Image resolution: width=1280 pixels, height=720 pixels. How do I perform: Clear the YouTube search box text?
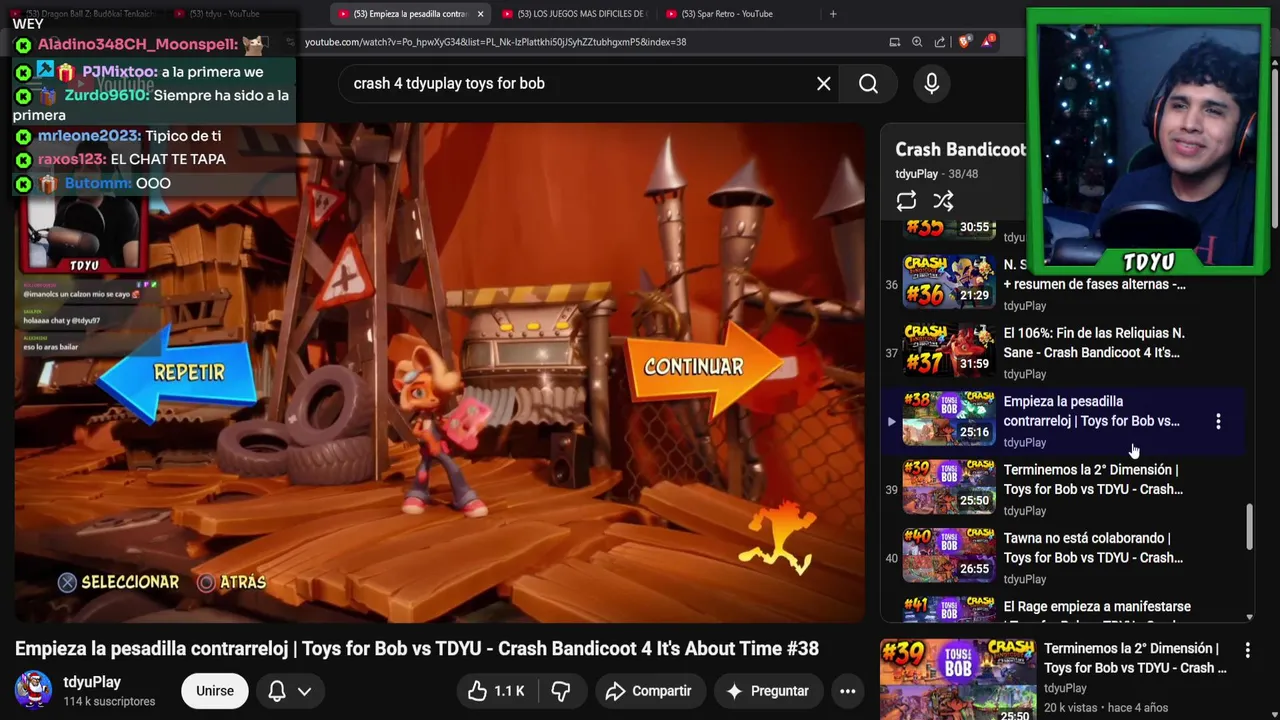pos(823,84)
